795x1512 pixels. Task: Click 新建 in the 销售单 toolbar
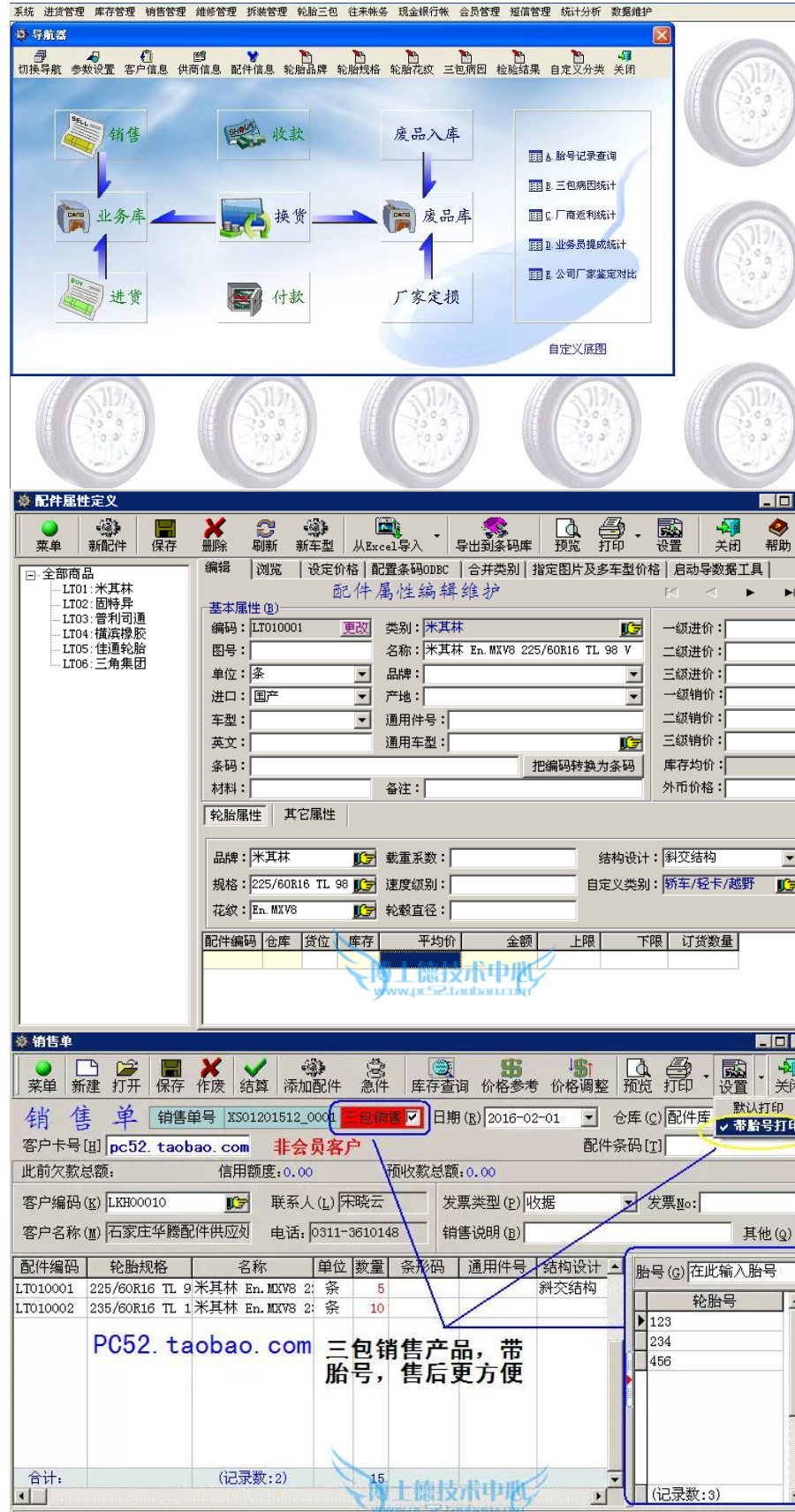tap(86, 1077)
